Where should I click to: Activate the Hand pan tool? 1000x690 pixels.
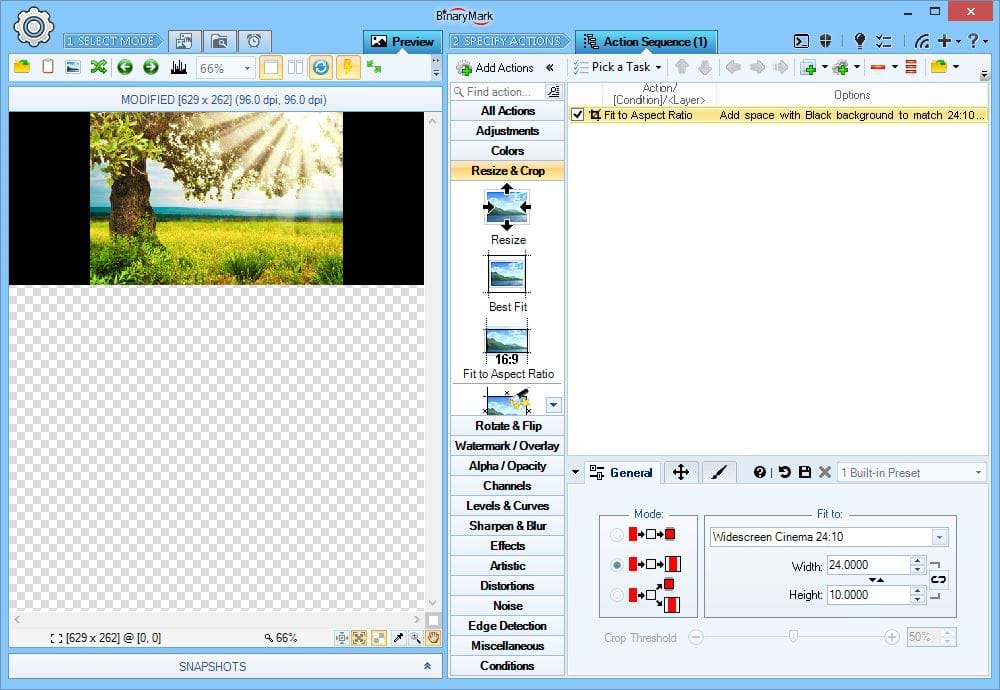(432, 637)
